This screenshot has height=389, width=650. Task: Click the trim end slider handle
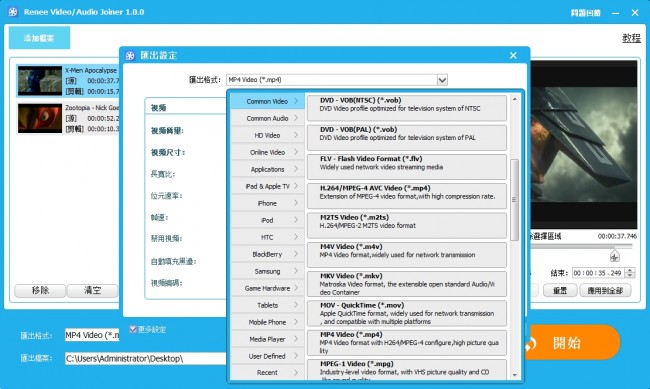click(x=614, y=256)
